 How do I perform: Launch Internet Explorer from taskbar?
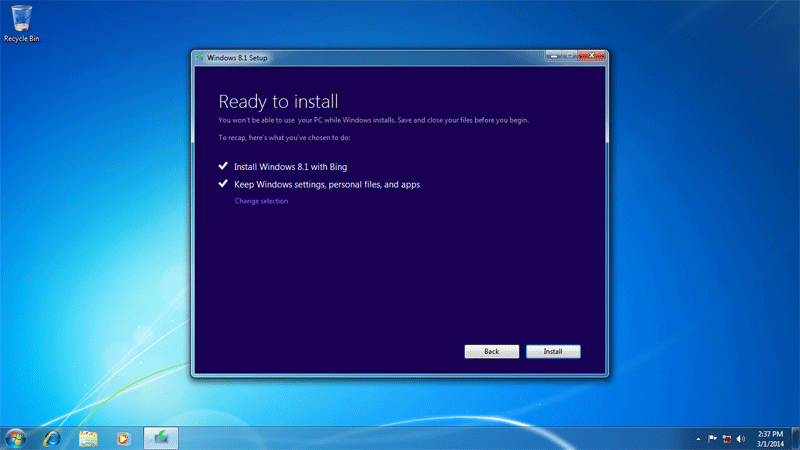pyautogui.click(x=52, y=439)
